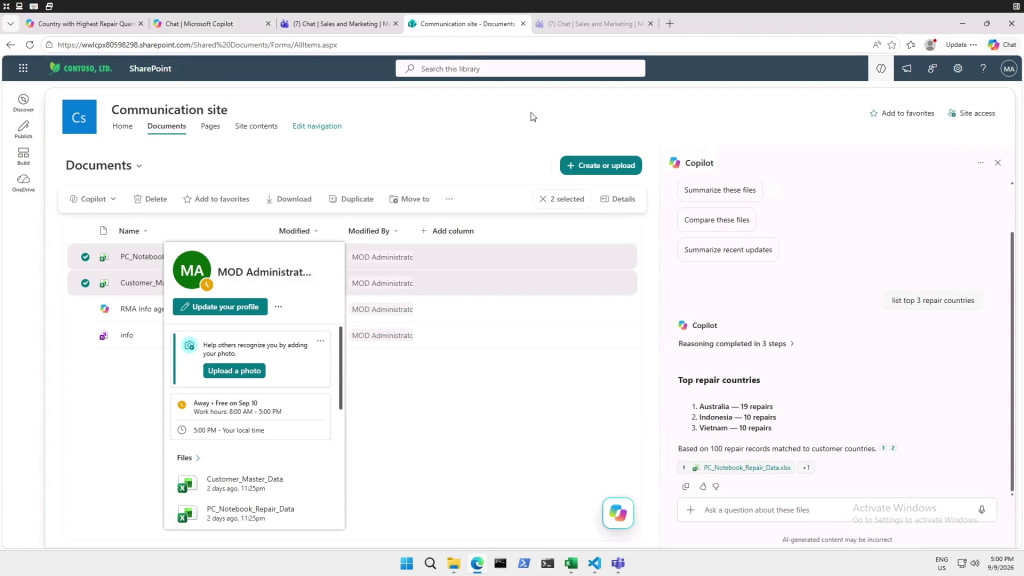1024x576 pixels.
Task: Open the Copilot toolbar dropdown
Action: [93, 199]
